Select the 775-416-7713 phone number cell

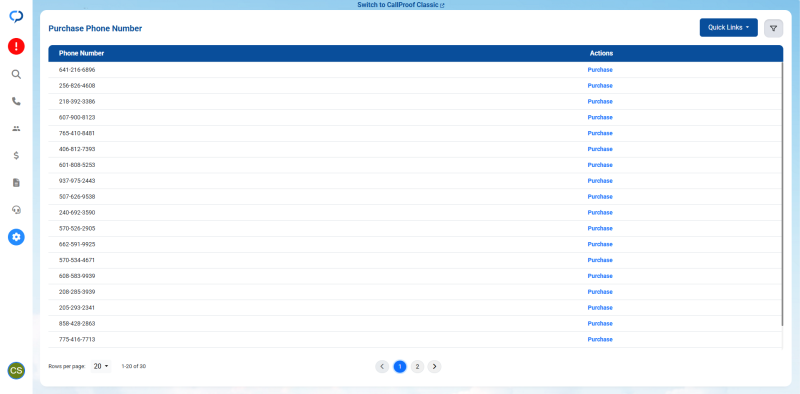(77, 339)
